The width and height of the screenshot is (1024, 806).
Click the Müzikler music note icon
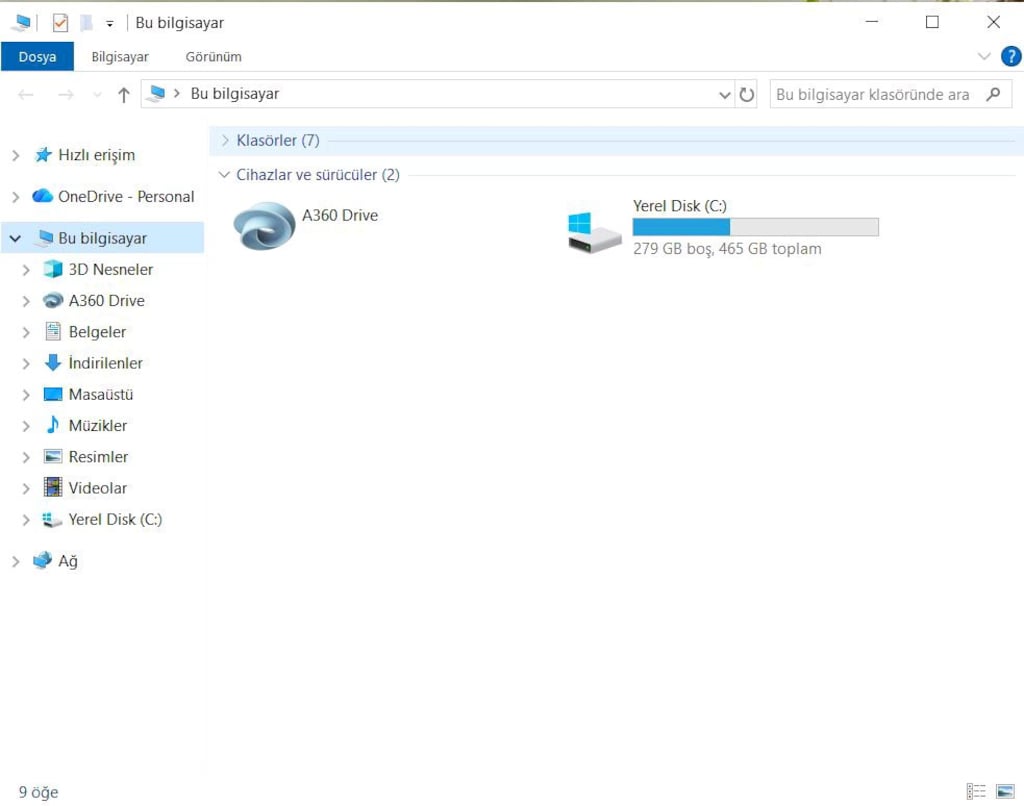tap(53, 425)
